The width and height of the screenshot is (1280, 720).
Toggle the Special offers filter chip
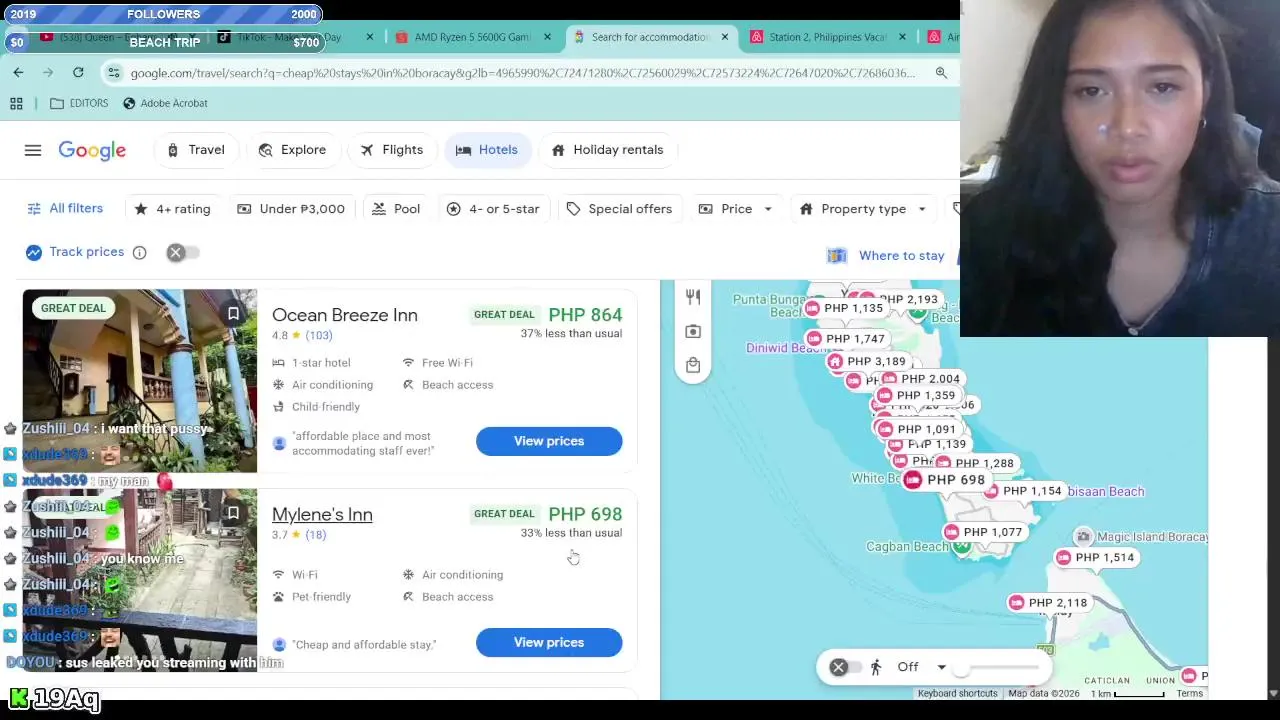click(619, 209)
